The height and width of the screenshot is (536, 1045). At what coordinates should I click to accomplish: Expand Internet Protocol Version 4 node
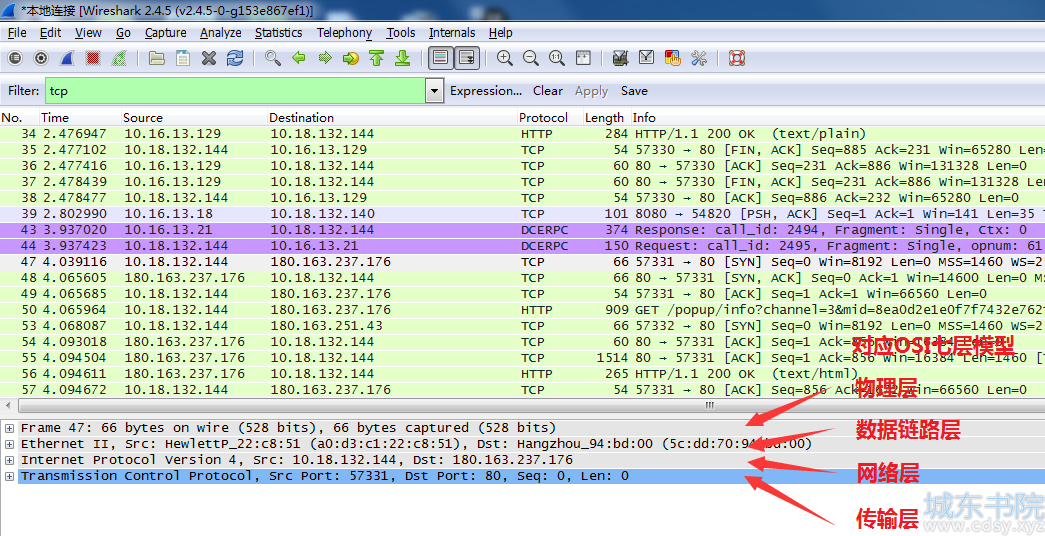coord(9,460)
